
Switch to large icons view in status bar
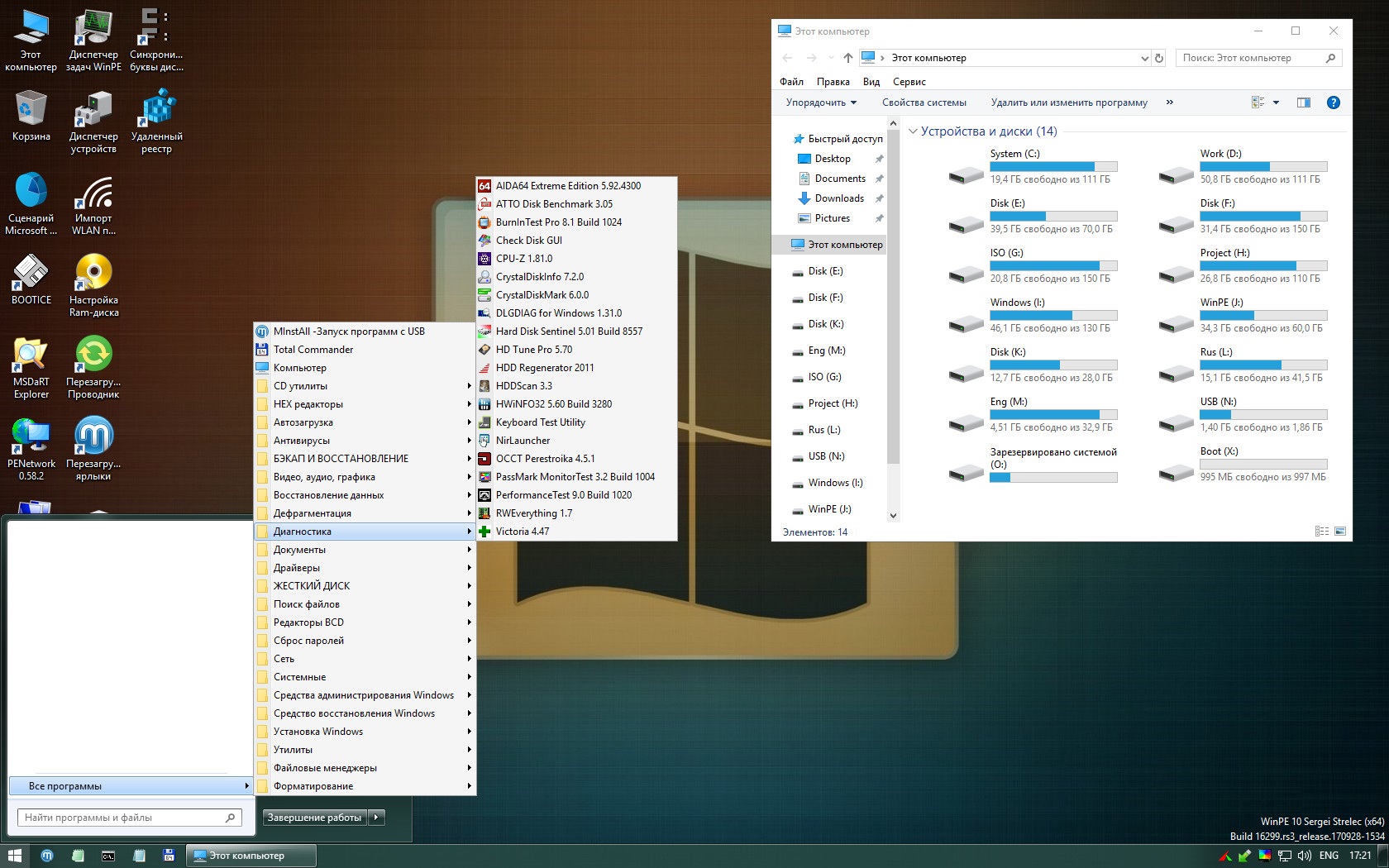(x=1340, y=532)
